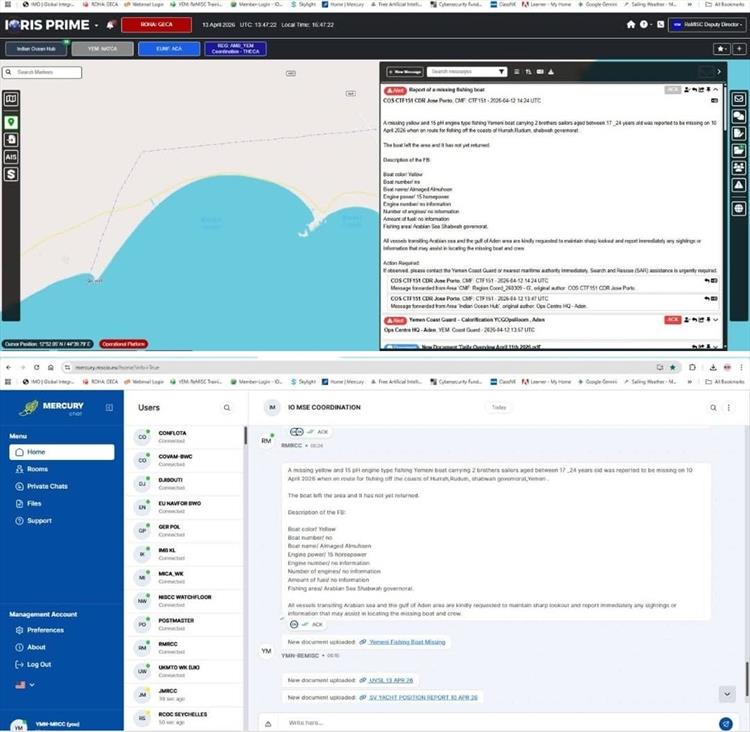
Task: Click the home icon in IORIS header
Action: click(x=630, y=24)
